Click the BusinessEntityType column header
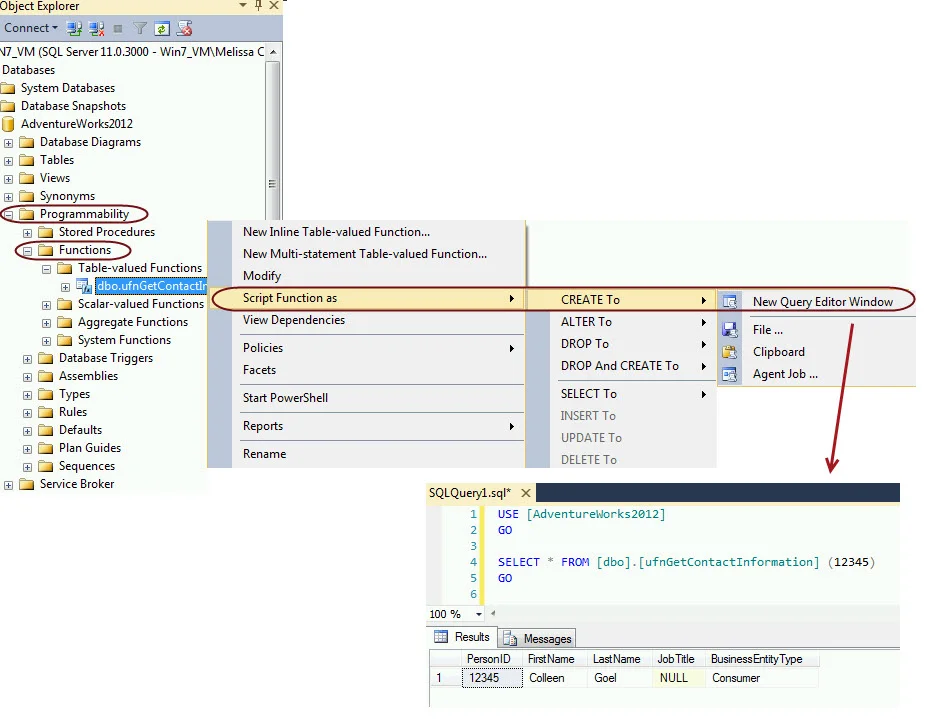The width and height of the screenshot is (927, 719). tap(761, 659)
